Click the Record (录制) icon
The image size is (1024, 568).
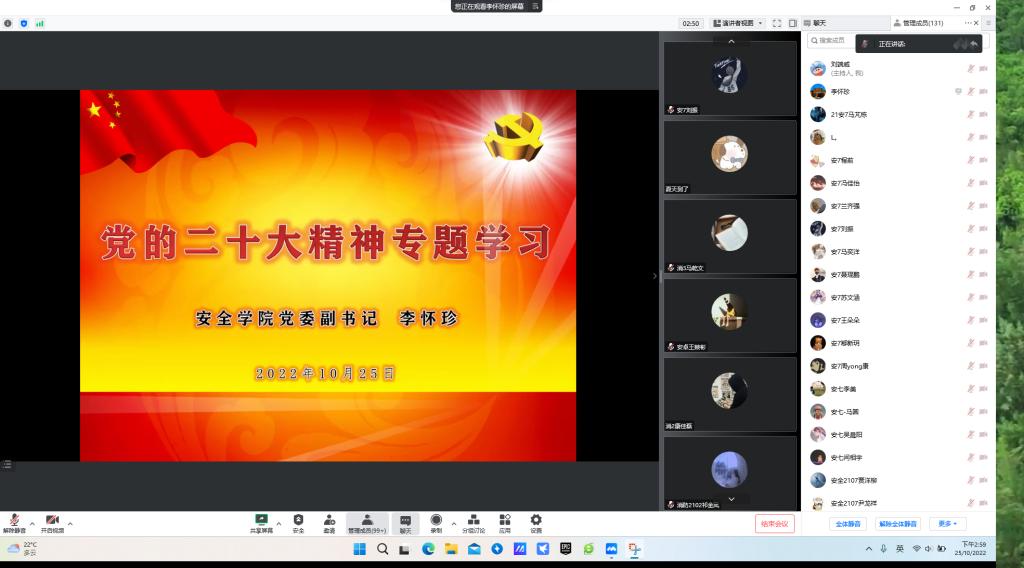(x=436, y=522)
